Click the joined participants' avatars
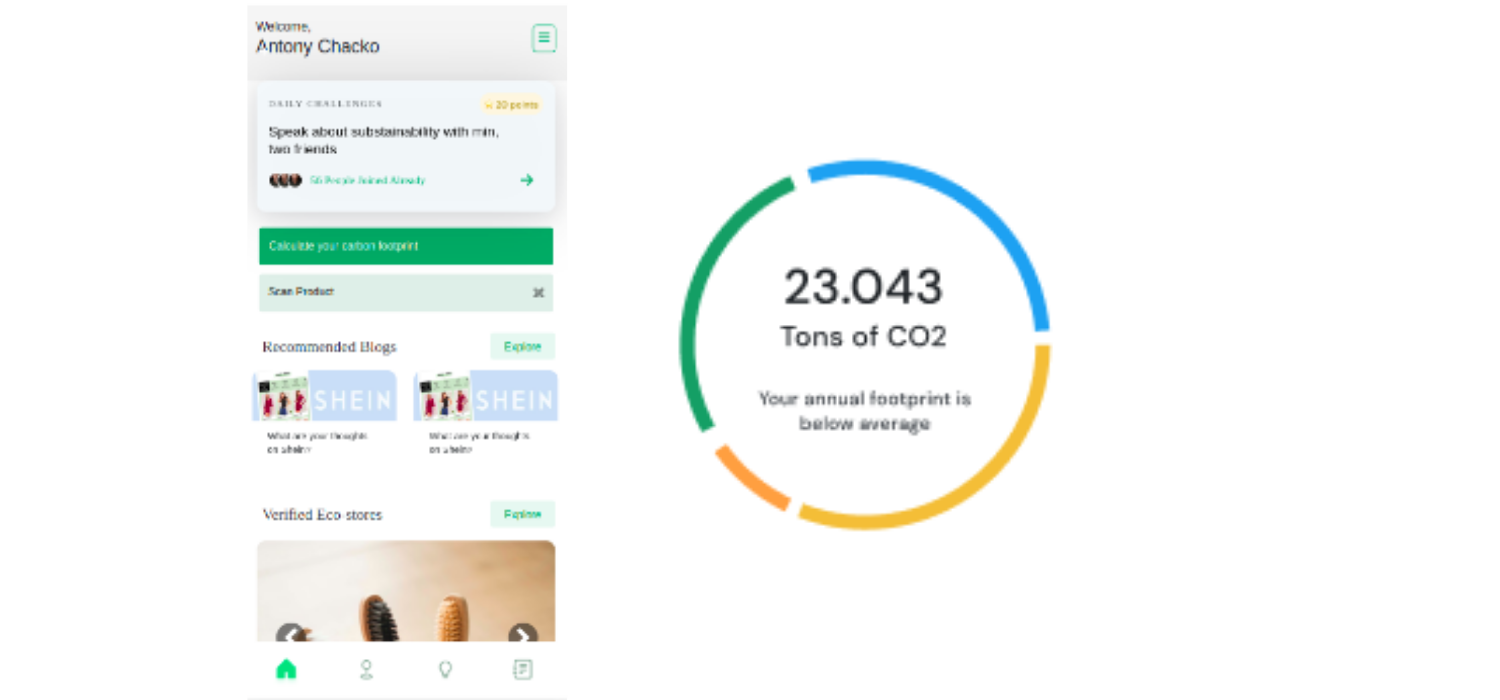This screenshot has height=700, width=1500. 285,181
